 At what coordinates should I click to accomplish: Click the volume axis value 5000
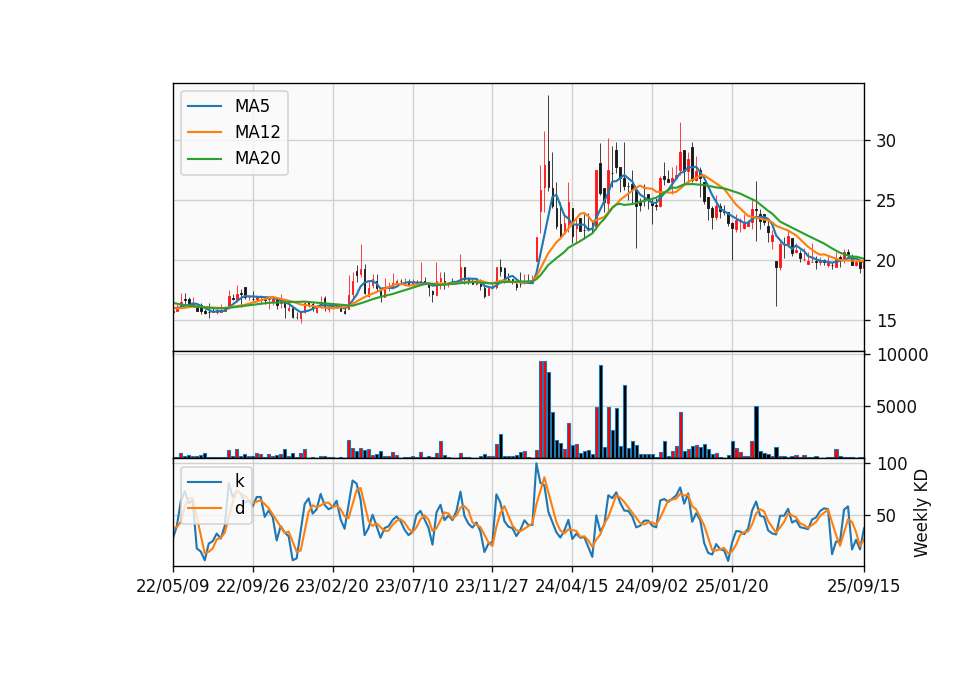(x=896, y=407)
